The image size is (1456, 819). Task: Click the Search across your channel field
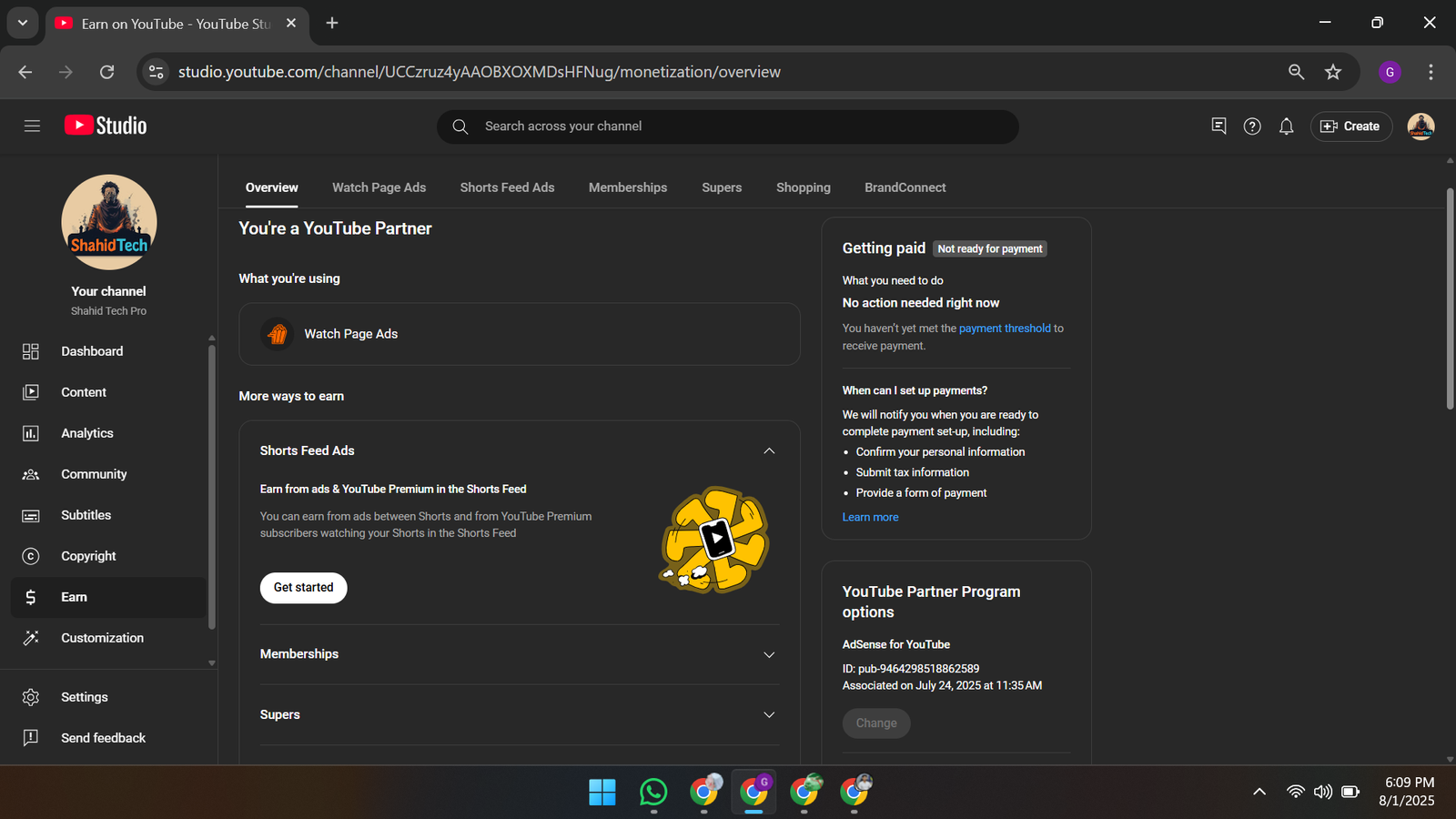click(728, 126)
